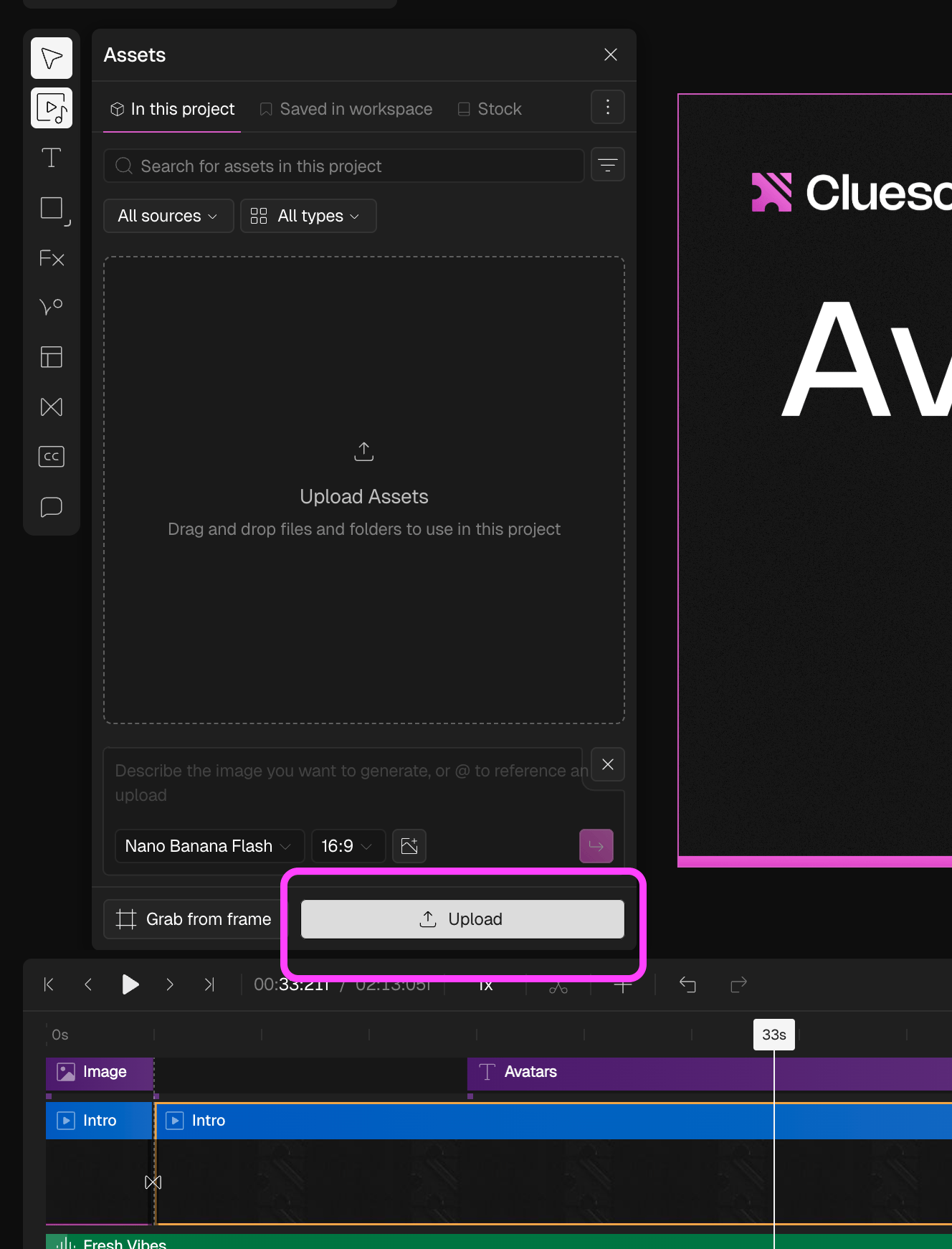
Task: Focus the image generation prompt field
Action: coord(348,783)
